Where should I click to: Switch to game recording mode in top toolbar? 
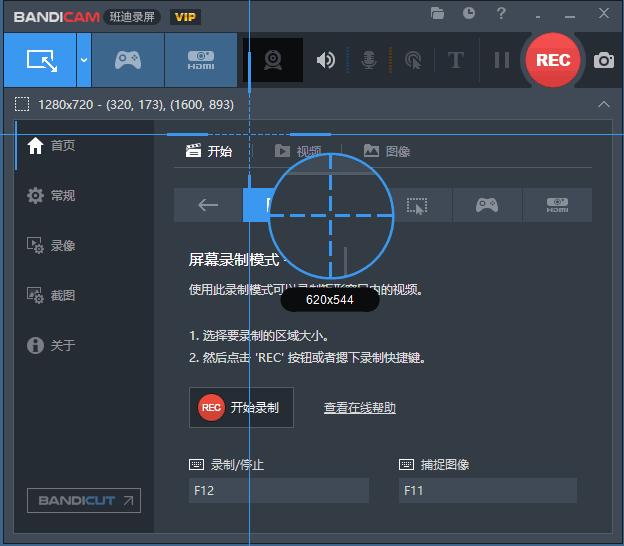coord(127,60)
